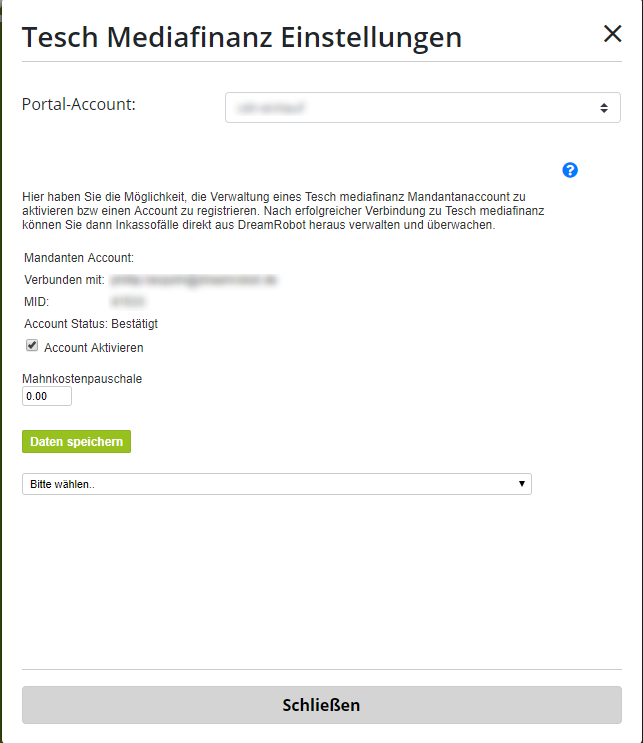Click the Portal-Account: label
The height and width of the screenshot is (743, 643).
[x=79, y=104]
